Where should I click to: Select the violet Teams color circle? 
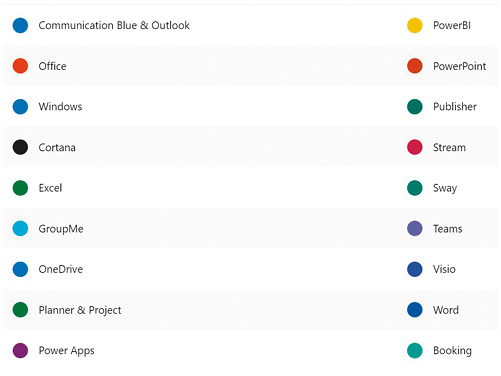[415, 229]
